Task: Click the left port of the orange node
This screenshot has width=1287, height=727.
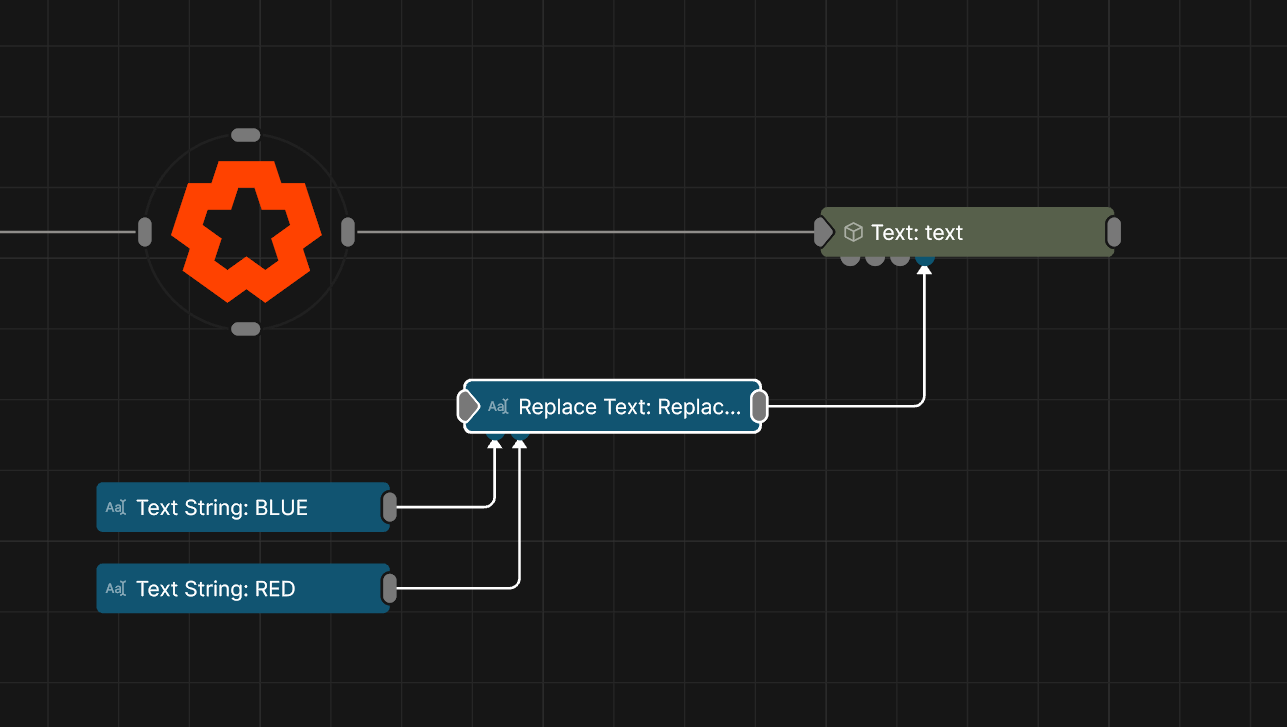Action: coord(145,232)
